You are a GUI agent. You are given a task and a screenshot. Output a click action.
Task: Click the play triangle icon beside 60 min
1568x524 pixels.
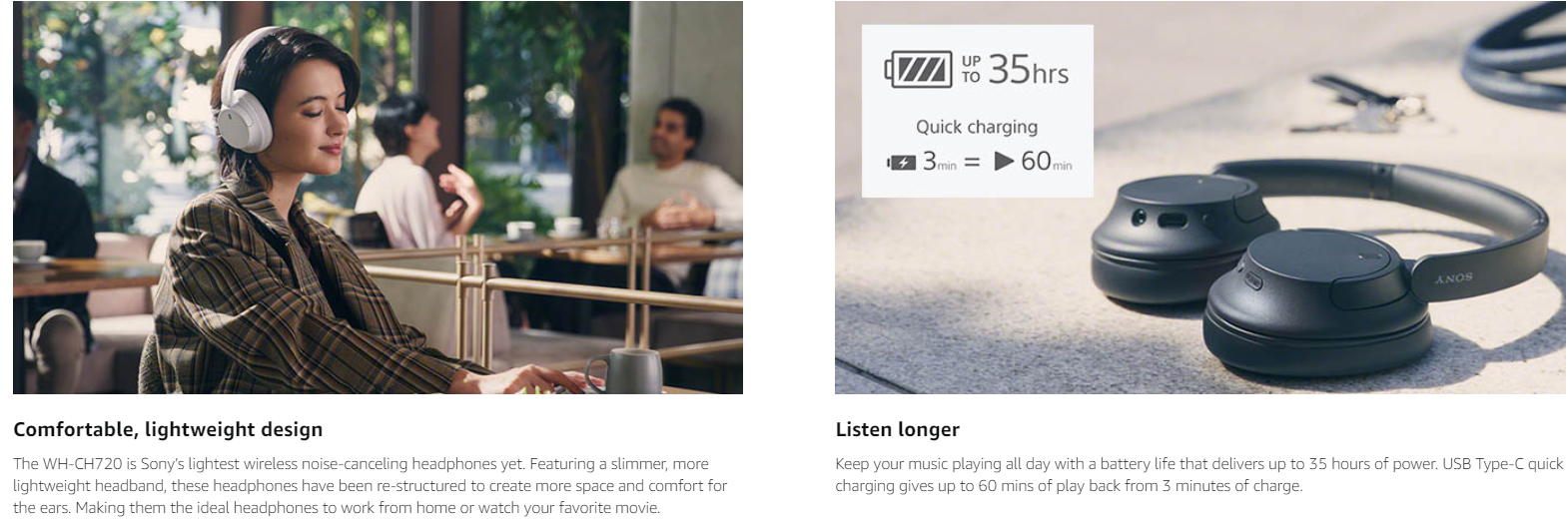point(1004,161)
